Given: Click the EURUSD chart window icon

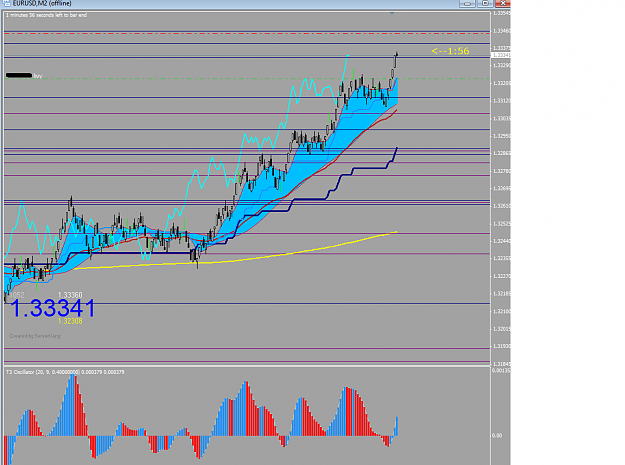Looking at the screenshot, I should point(6,3).
